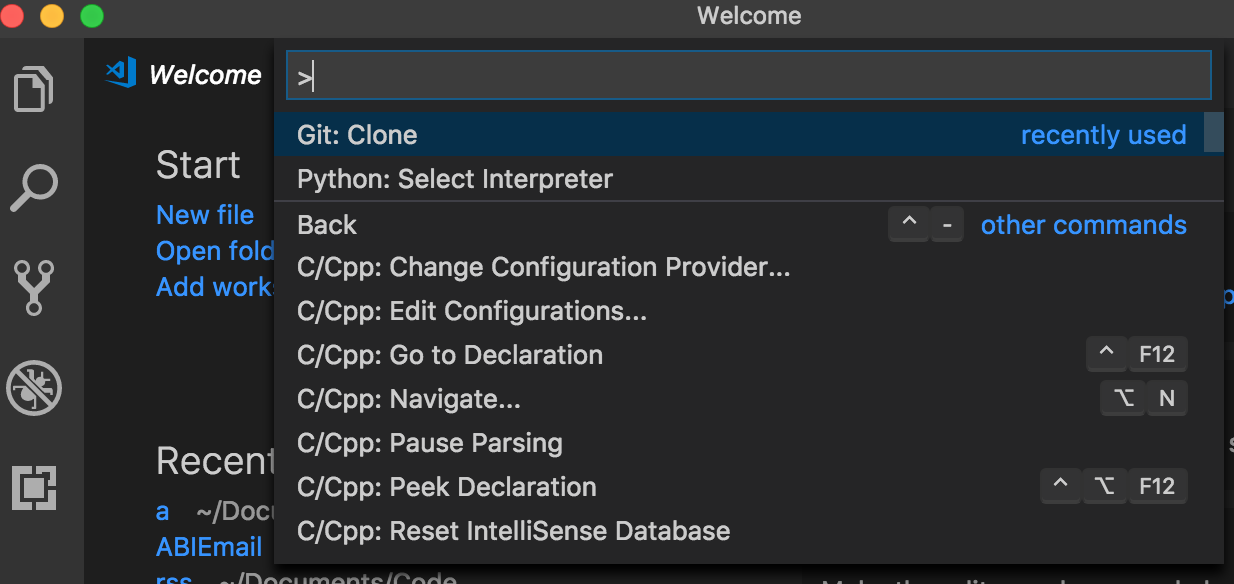Open the Search magnifier in activity bar
Viewport: 1234px width, 584px height.
point(36,188)
